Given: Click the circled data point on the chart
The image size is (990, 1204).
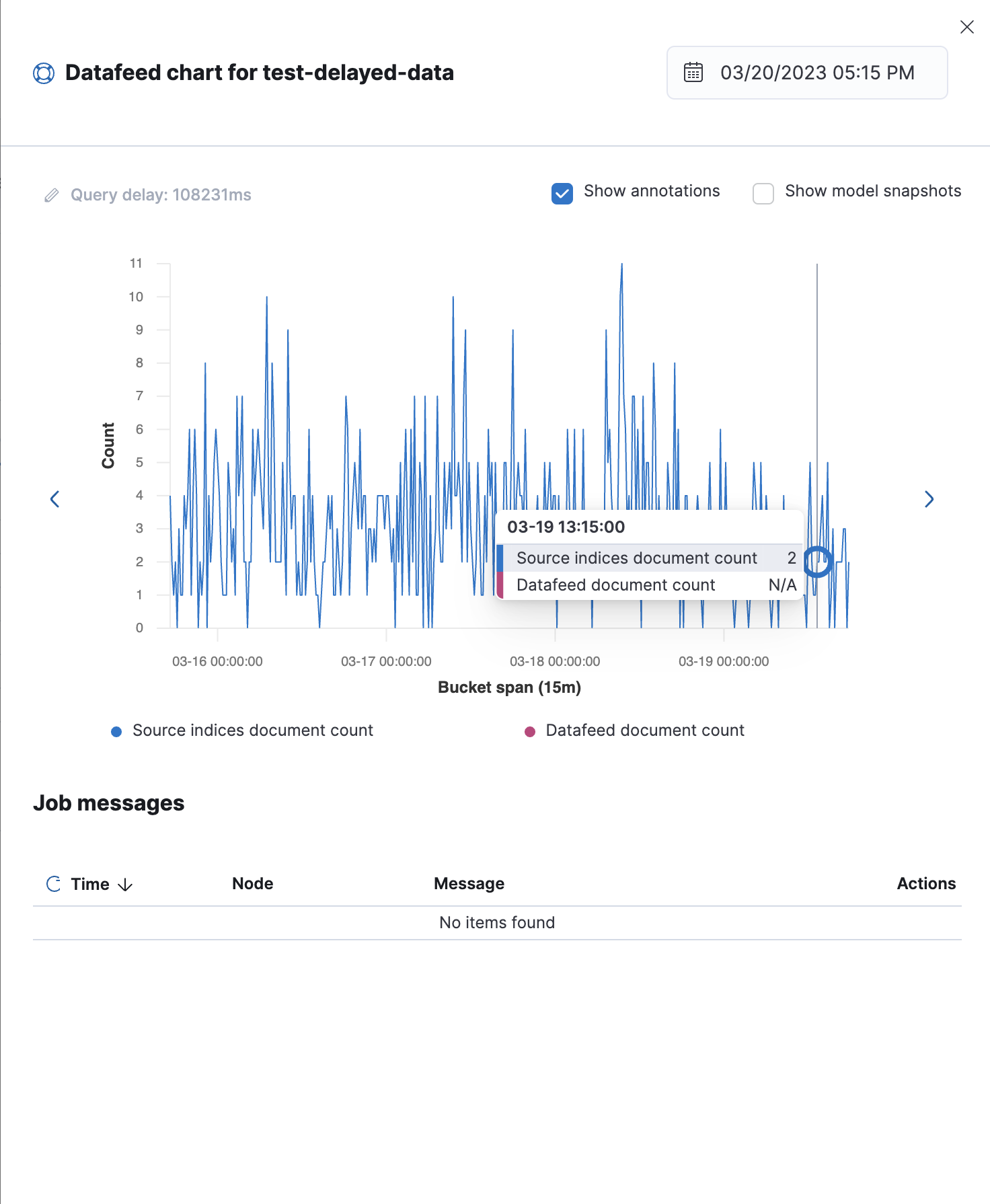Looking at the screenshot, I should pos(818,562).
